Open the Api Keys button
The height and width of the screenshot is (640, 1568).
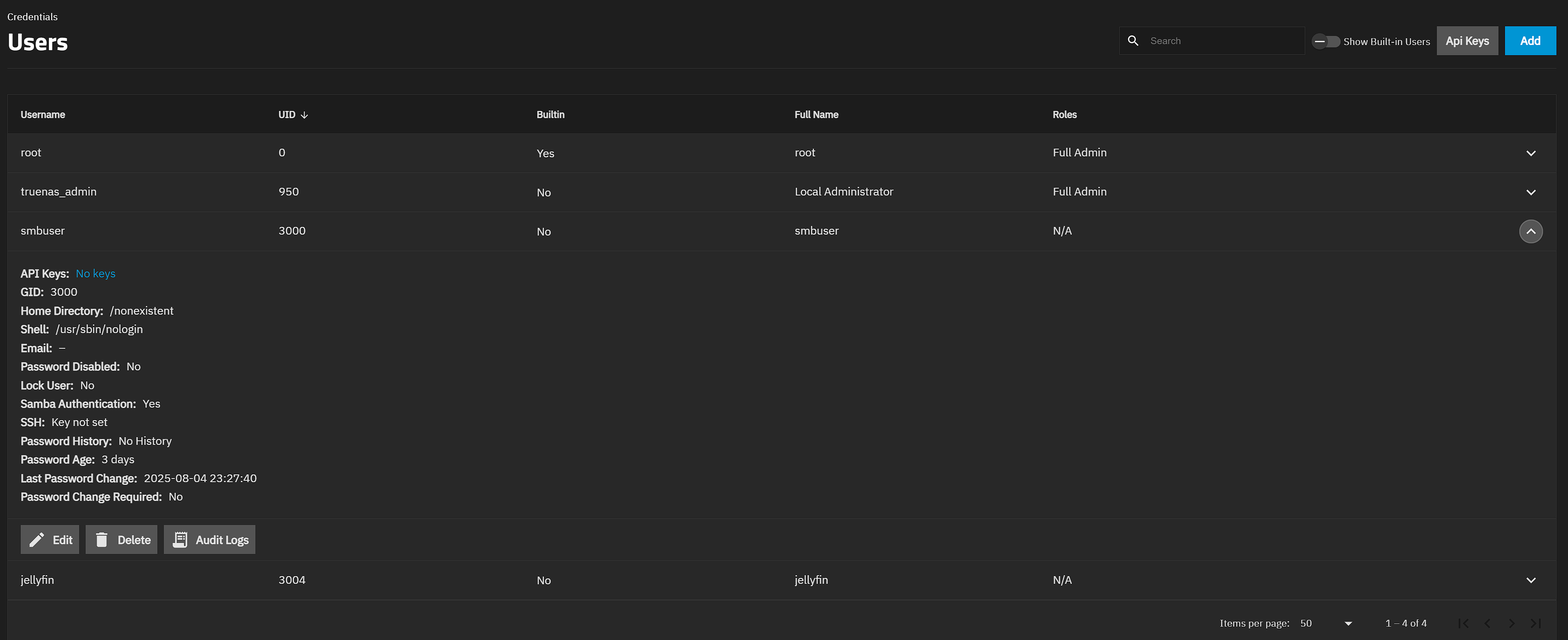coord(1467,41)
